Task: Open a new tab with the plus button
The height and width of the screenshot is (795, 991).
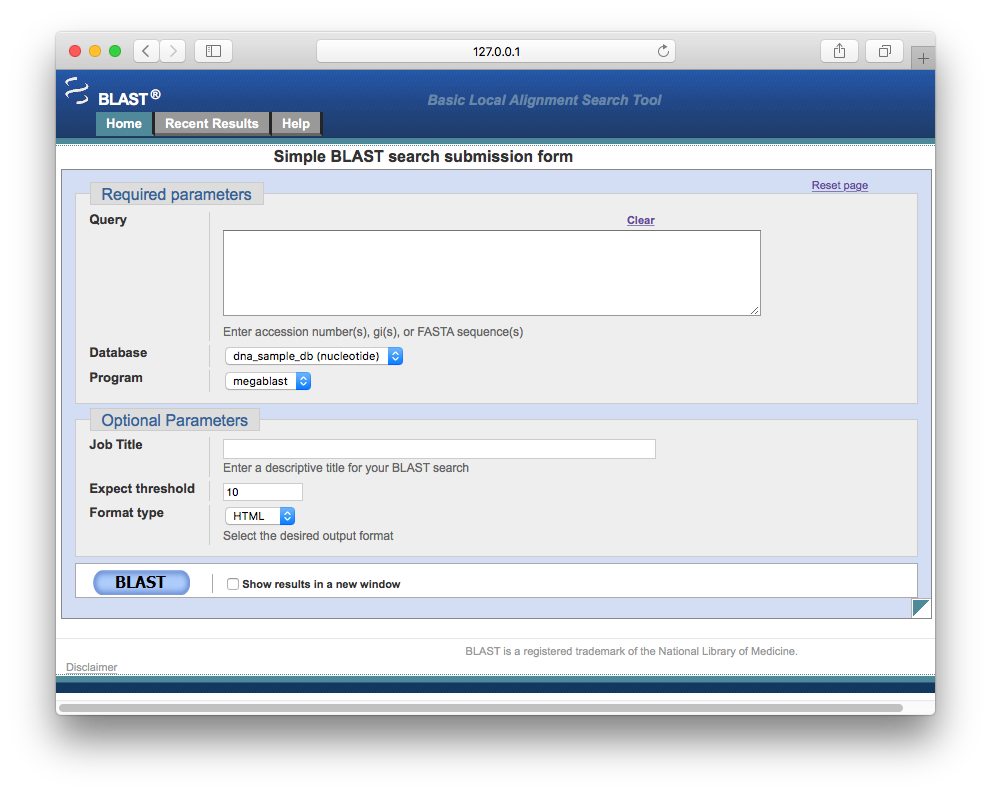Action: tap(923, 59)
